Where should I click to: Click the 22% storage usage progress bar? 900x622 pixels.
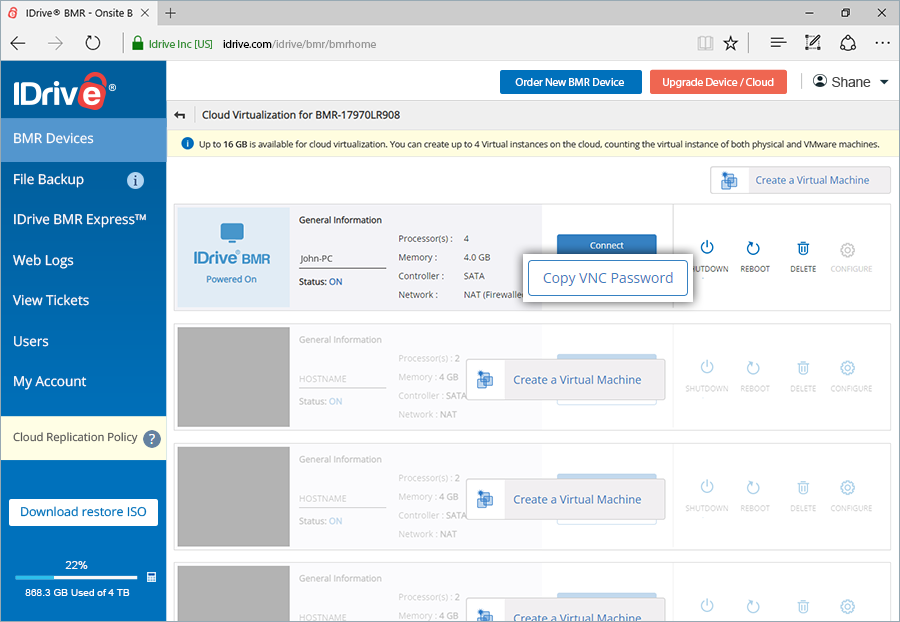[75, 577]
